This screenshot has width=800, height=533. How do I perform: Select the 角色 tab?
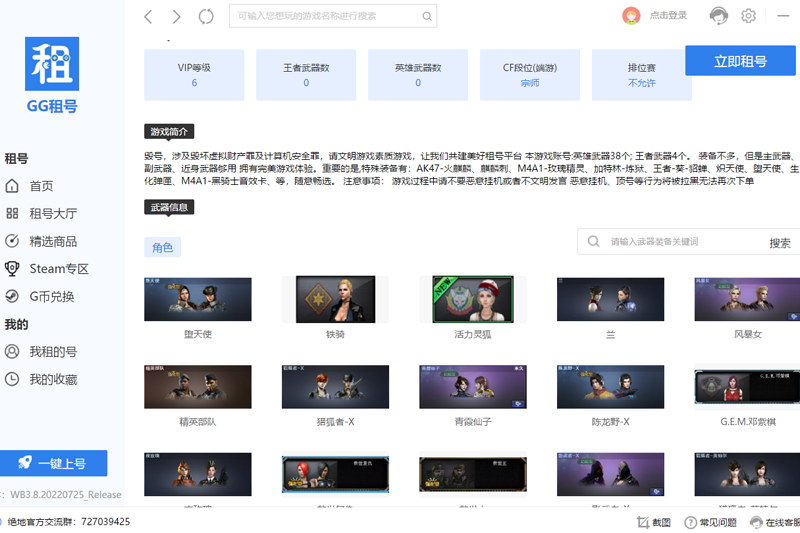[162, 247]
